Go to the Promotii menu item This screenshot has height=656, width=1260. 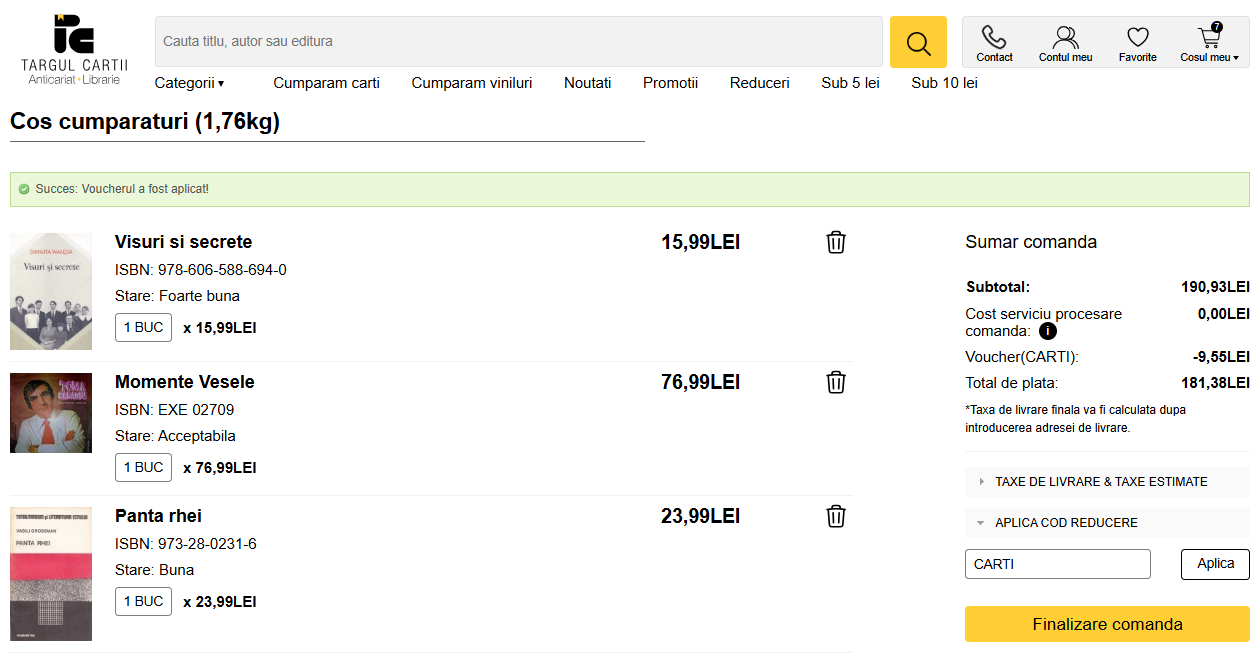pyautogui.click(x=670, y=83)
